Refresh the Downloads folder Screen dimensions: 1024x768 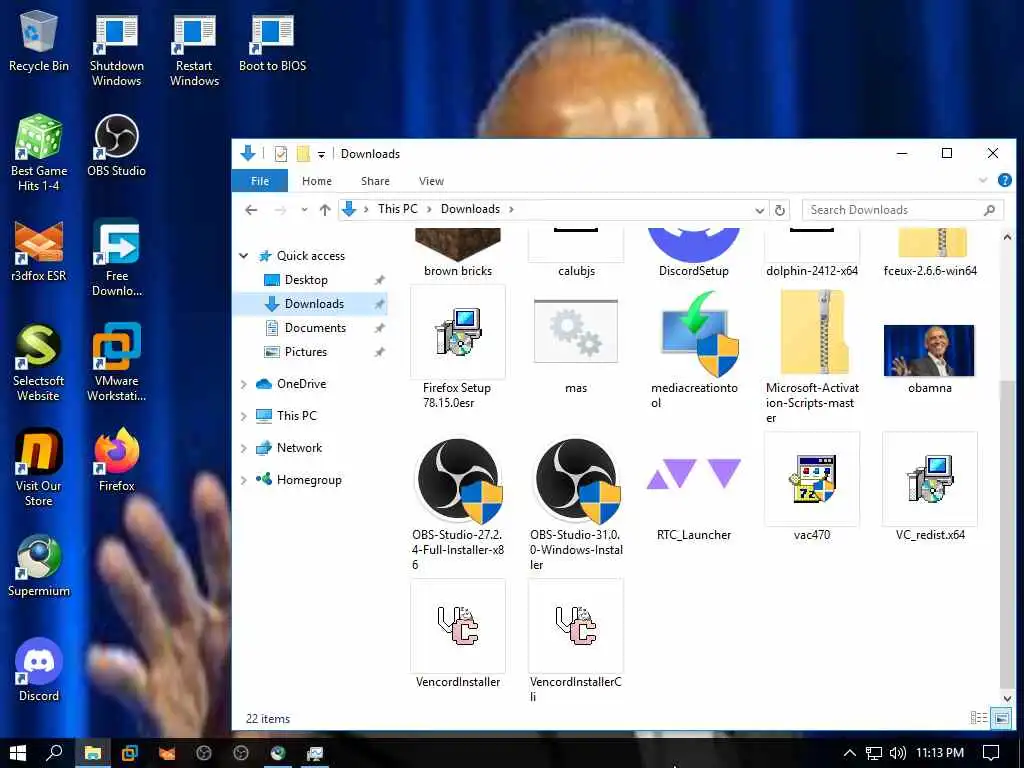pyautogui.click(x=780, y=210)
